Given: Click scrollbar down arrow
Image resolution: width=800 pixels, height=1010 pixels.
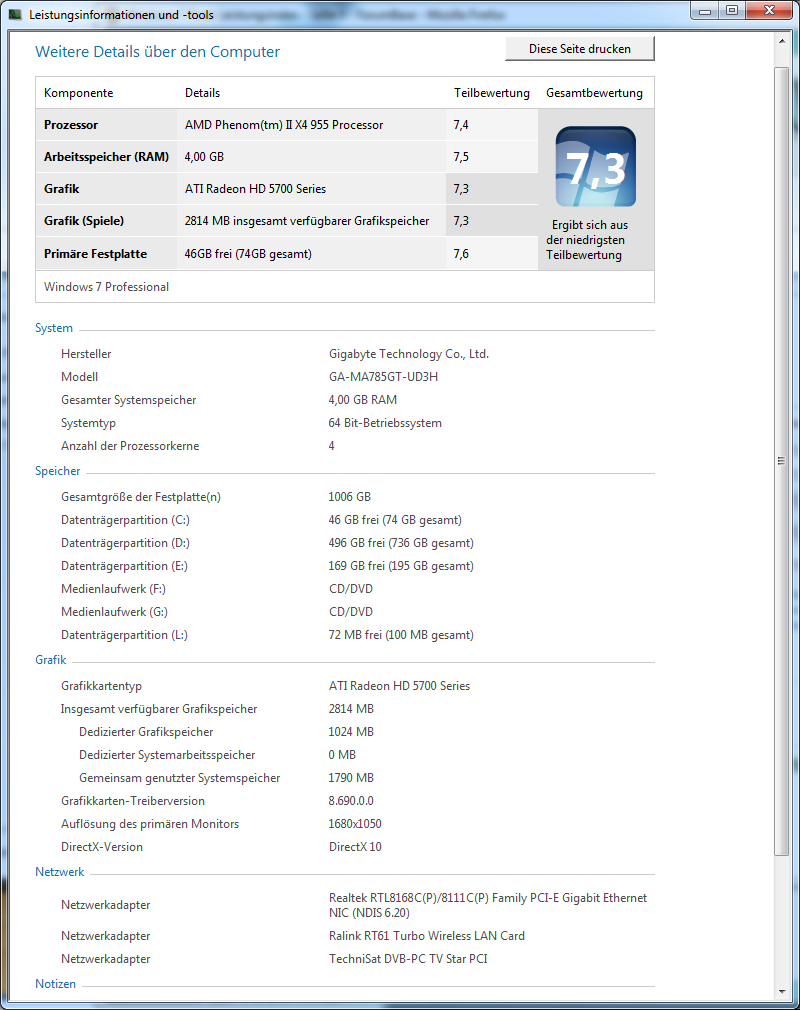Looking at the screenshot, I should 781,992.
